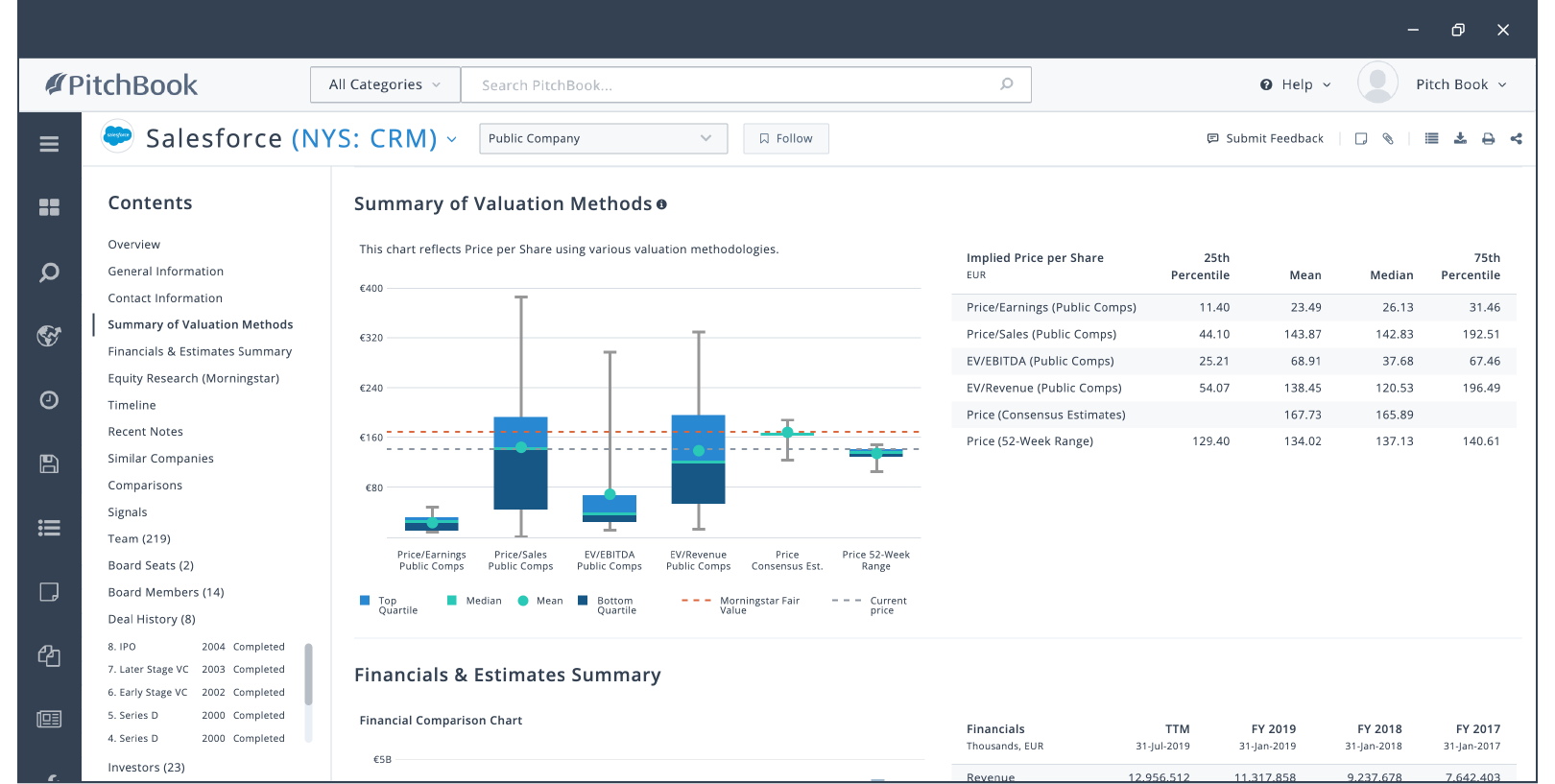This screenshot has width=1555, height=784.
Task: Print the profile with printer icon
Action: [x=1488, y=138]
